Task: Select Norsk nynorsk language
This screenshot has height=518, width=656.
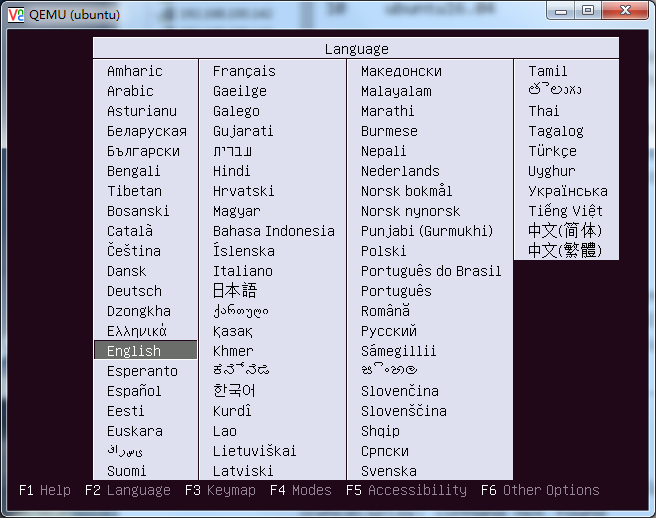Action: [410, 211]
